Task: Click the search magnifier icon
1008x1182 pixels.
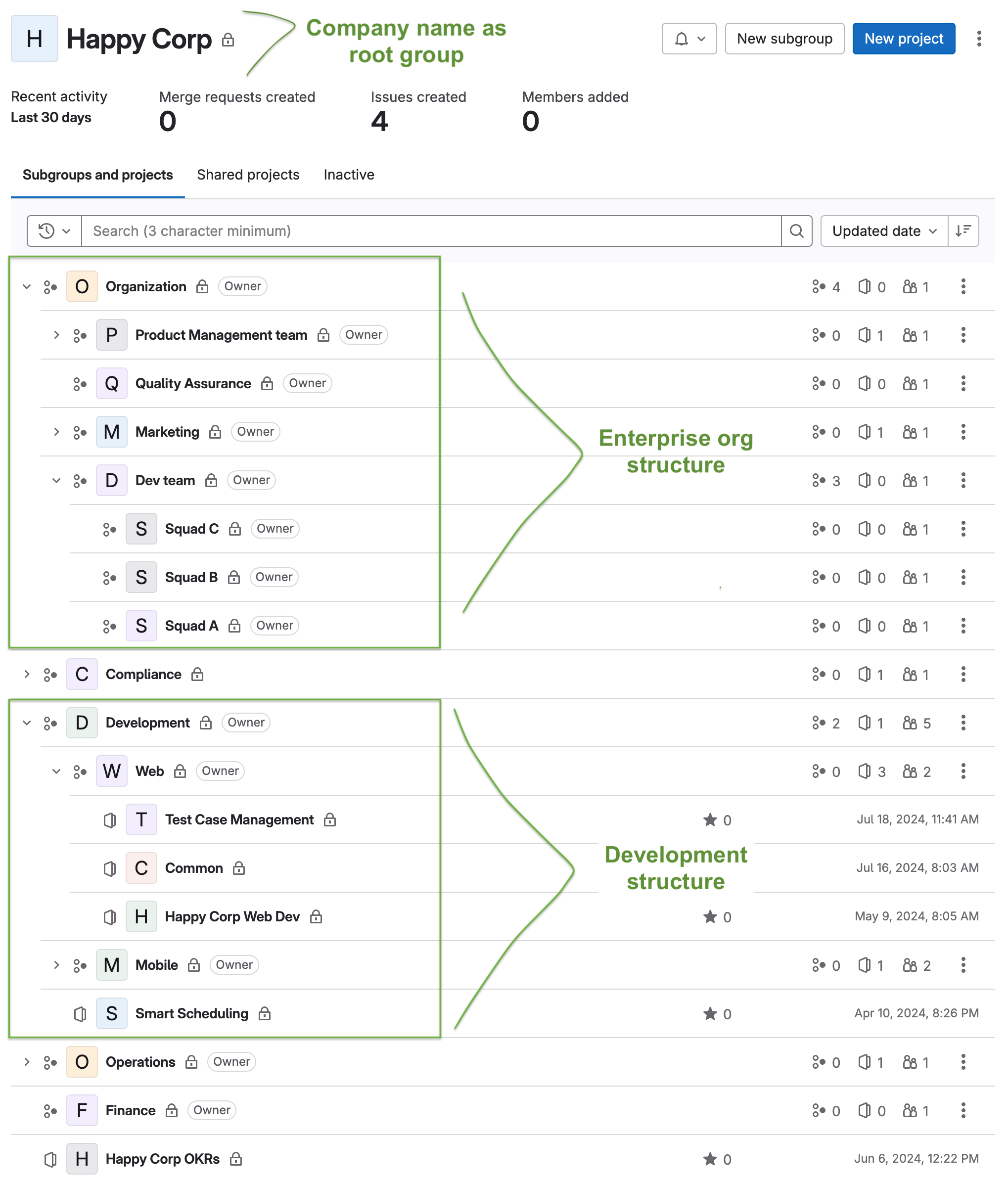Action: [796, 231]
